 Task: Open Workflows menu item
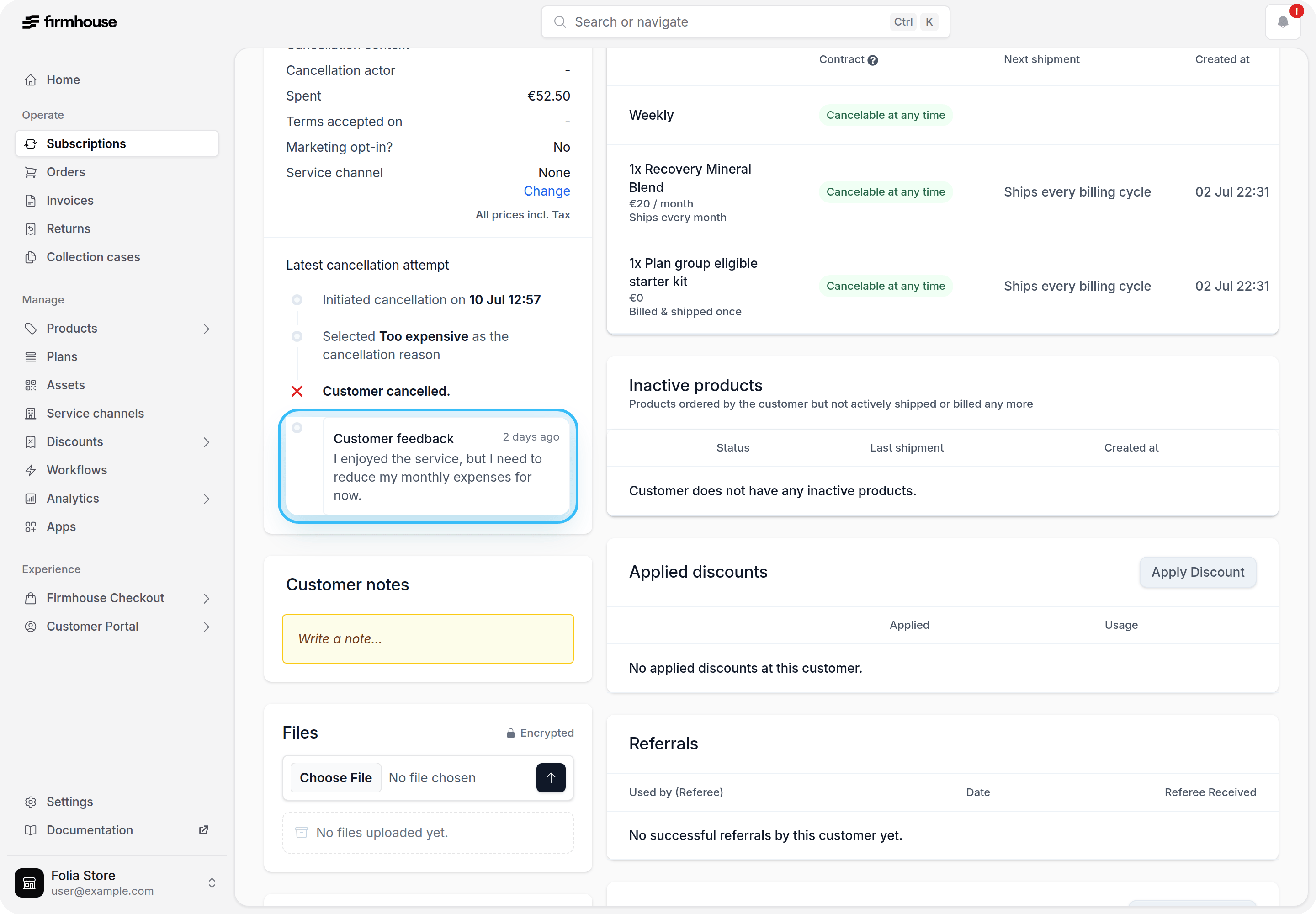point(117,470)
